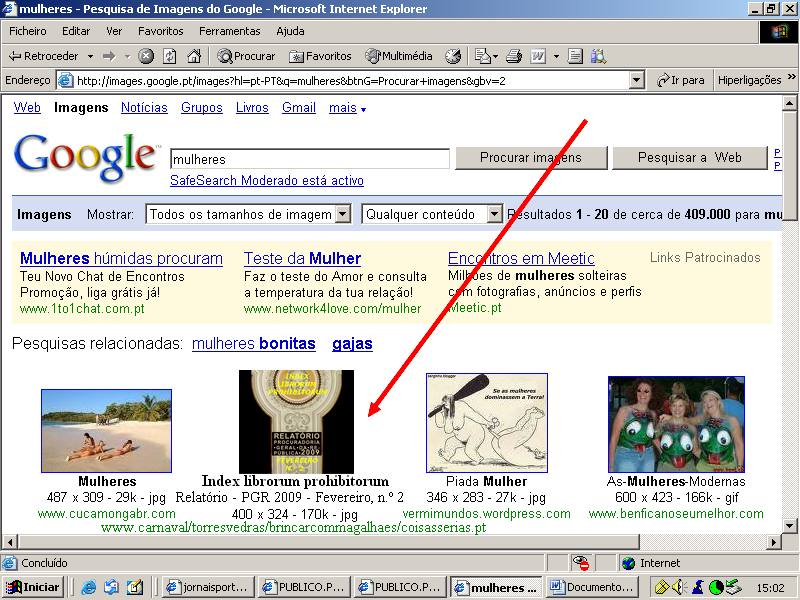The image size is (800, 600).
Task: Refresh the page with the refresh icon
Action: point(169,56)
